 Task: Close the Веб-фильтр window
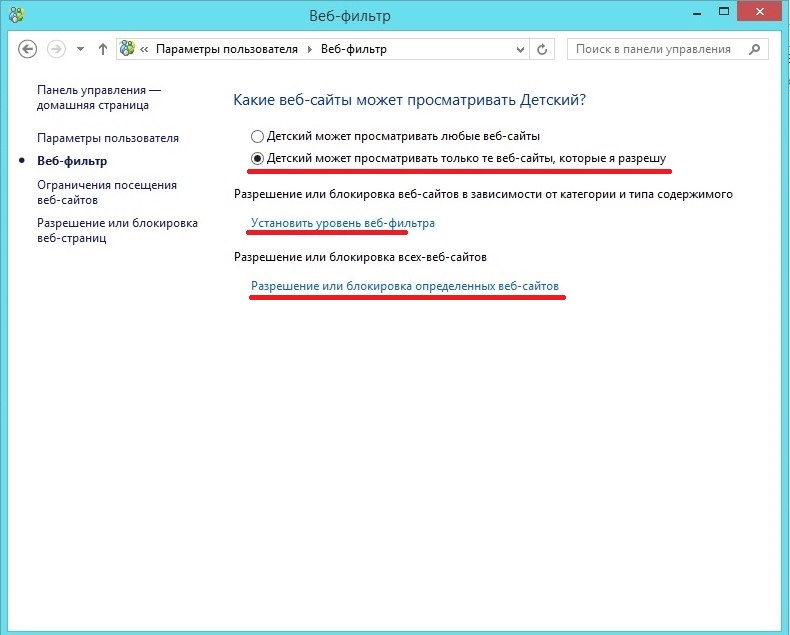coord(760,12)
